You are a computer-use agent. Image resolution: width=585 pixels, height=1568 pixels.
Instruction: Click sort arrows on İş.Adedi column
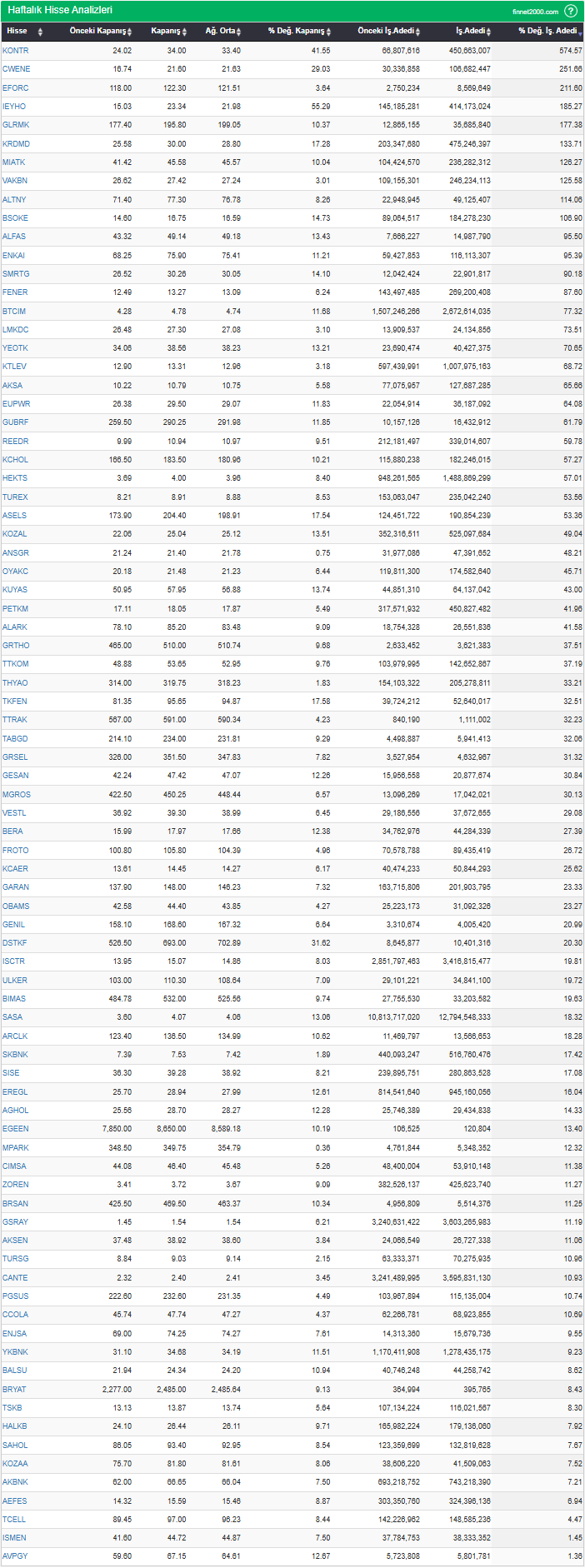point(489,32)
